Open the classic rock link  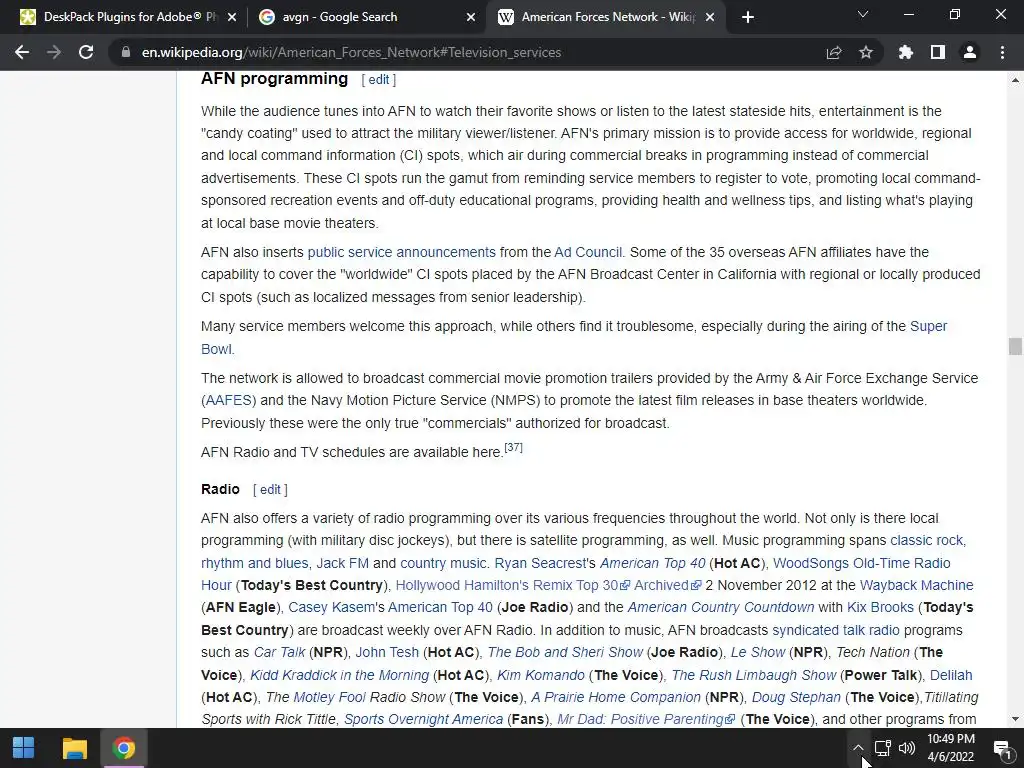click(x=927, y=541)
